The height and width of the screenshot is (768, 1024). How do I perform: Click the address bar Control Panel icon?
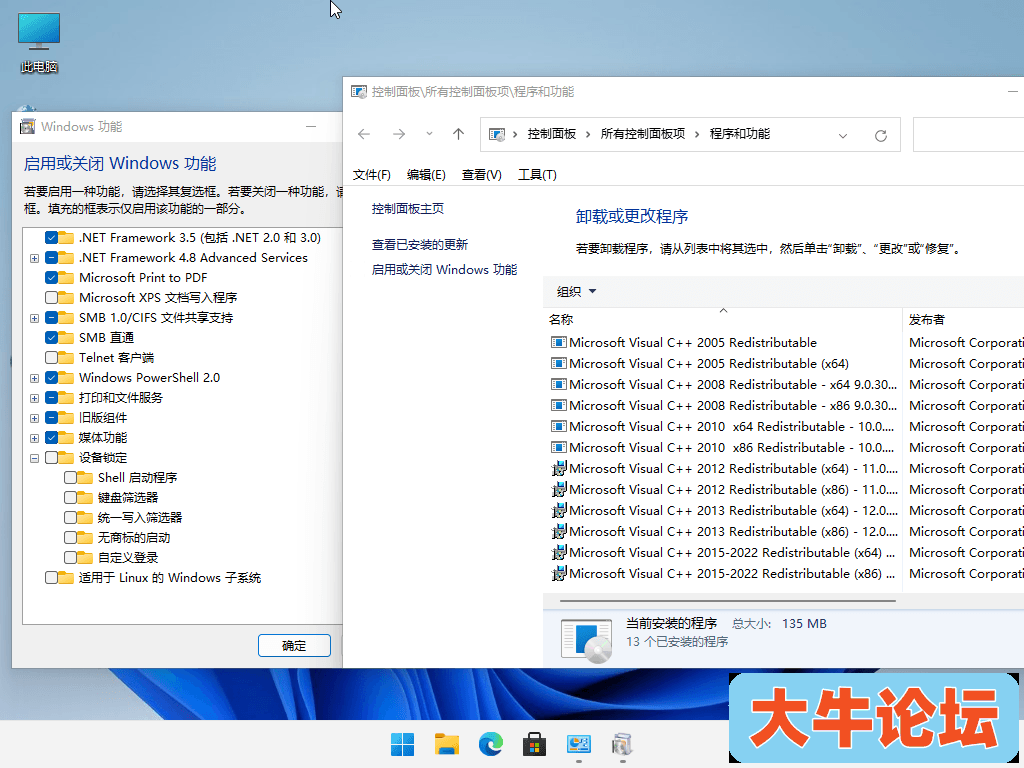[497, 135]
